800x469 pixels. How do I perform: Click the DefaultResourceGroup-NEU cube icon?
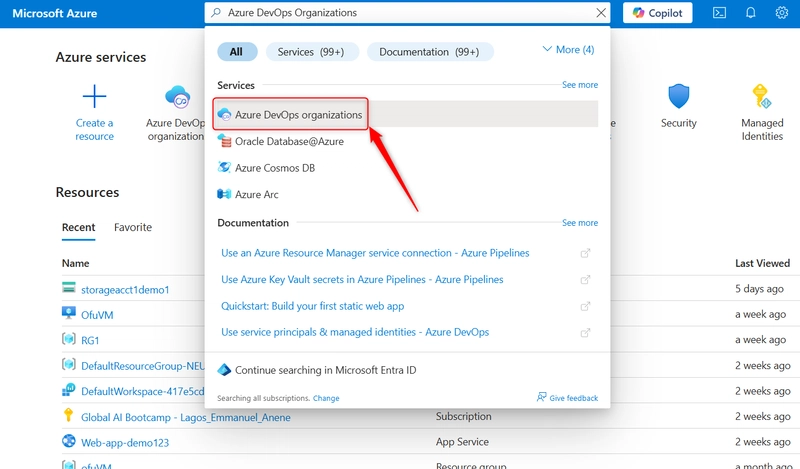pos(68,364)
